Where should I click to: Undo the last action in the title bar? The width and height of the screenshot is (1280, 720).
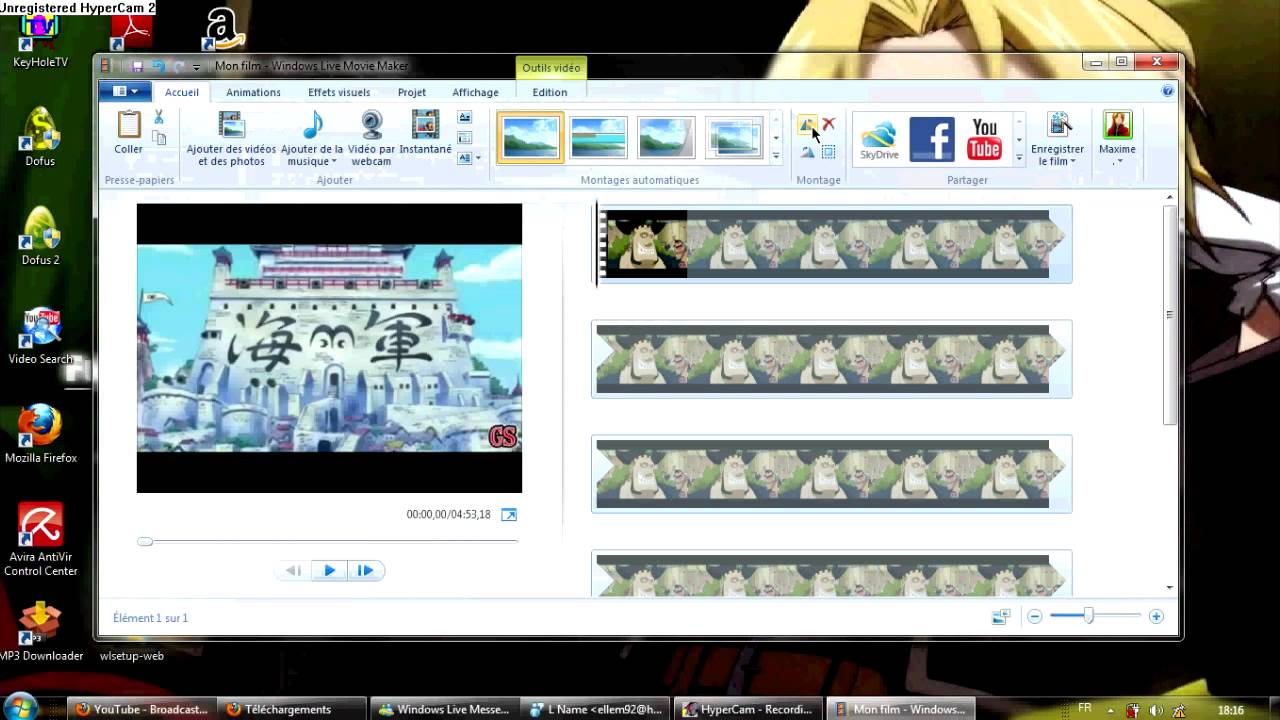[x=158, y=66]
